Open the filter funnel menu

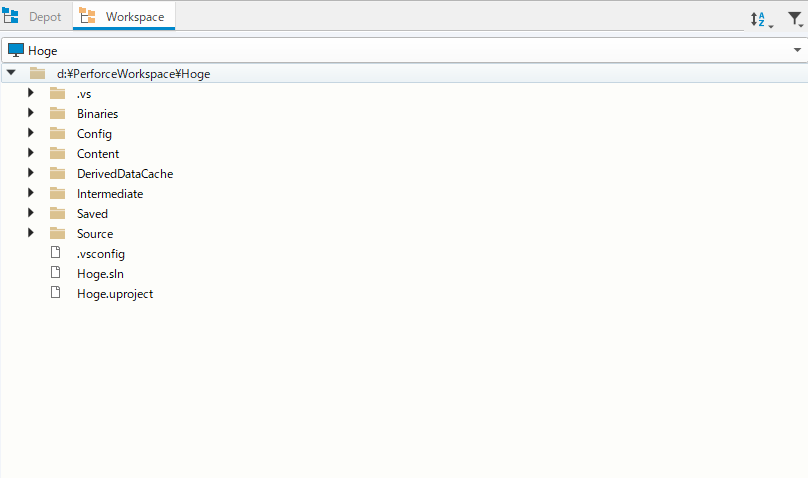point(795,20)
